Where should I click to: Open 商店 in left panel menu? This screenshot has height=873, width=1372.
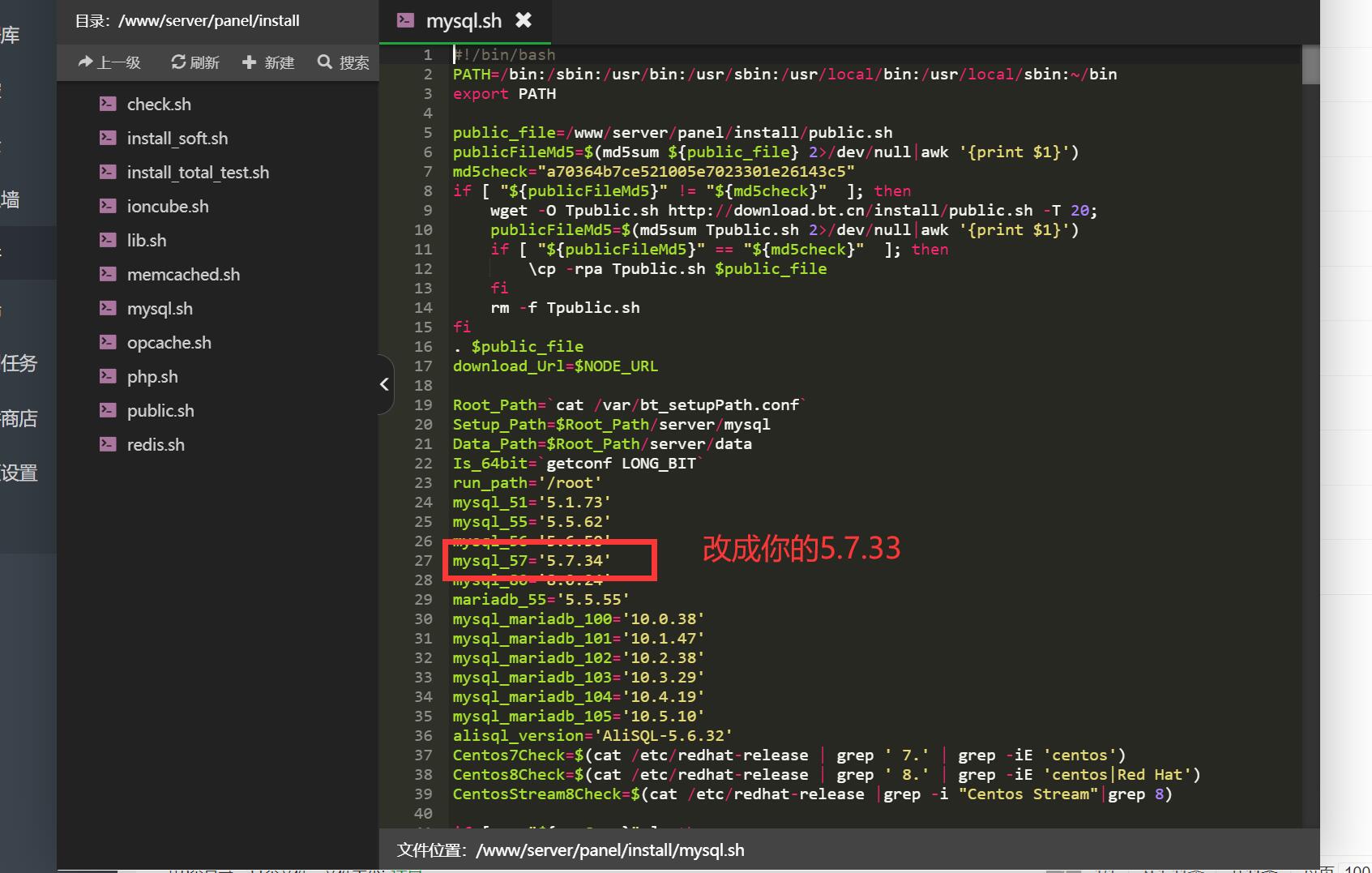pyautogui.click(x=19, y=419)
